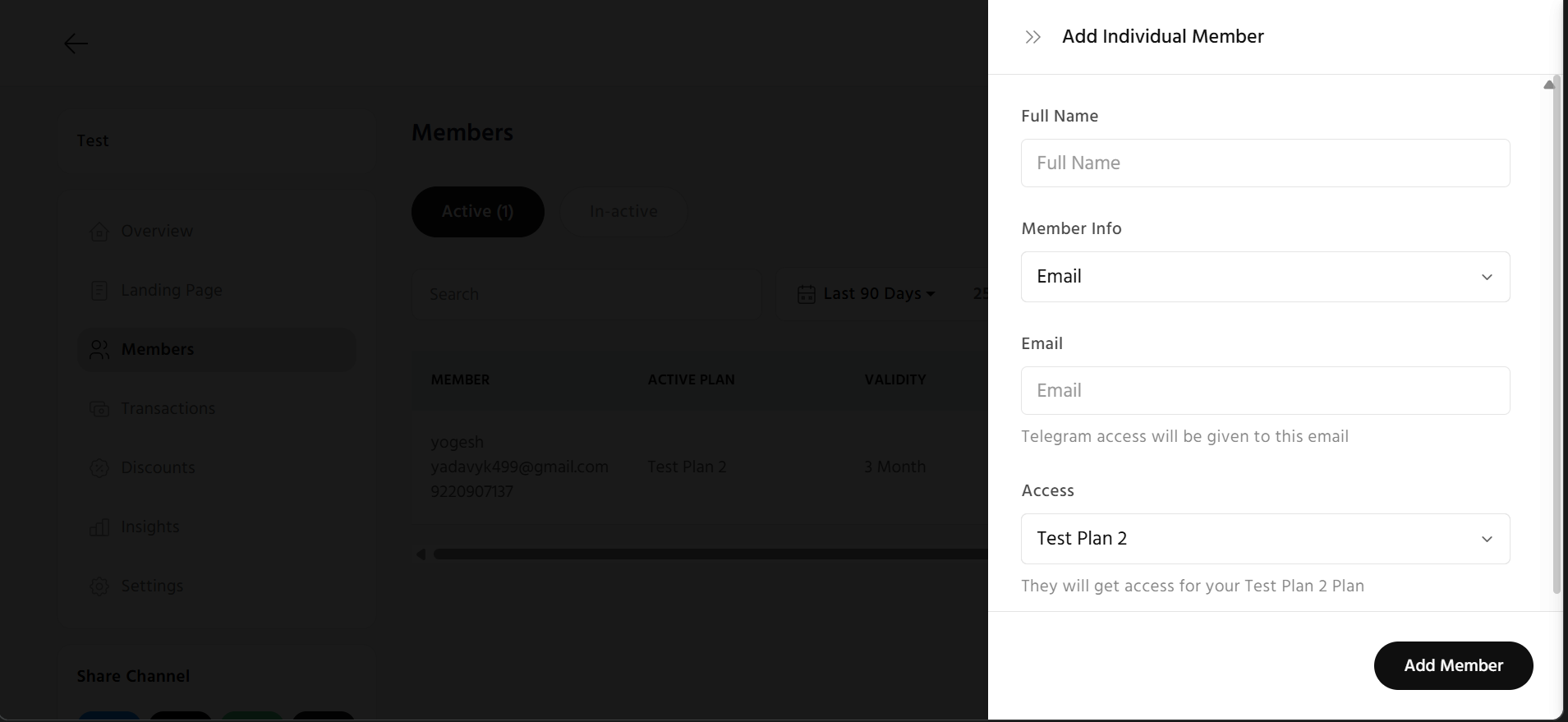Collapse panel with double-chevron icon
1568x722 pixels.
1033,37
